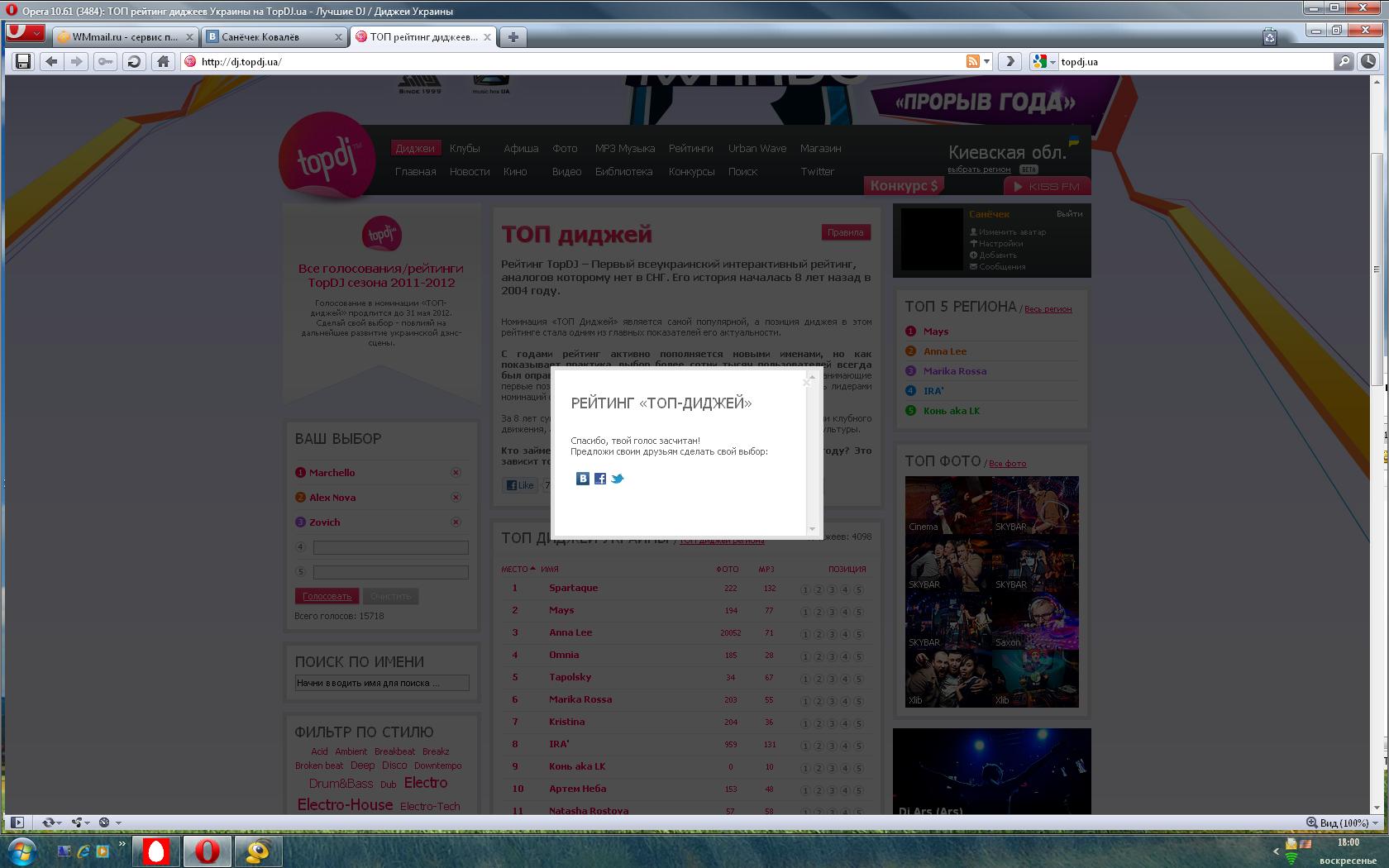Close the rating popup with X
This screenshot has width=1389, height=868.
806,382
